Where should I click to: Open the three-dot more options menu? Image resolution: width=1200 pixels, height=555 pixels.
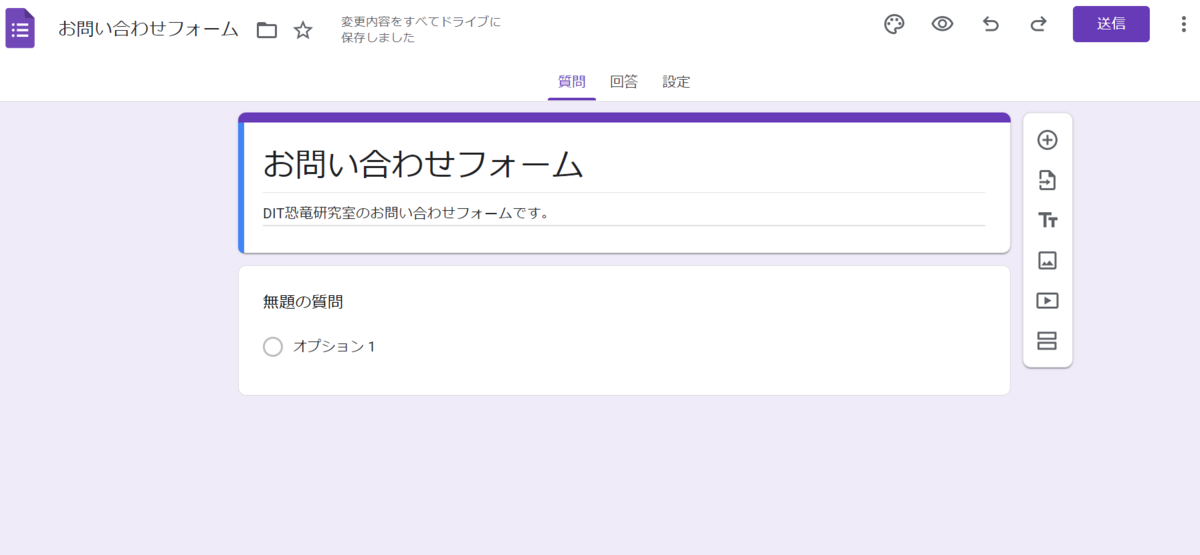pyautogui.click(x=1183, y=24)
